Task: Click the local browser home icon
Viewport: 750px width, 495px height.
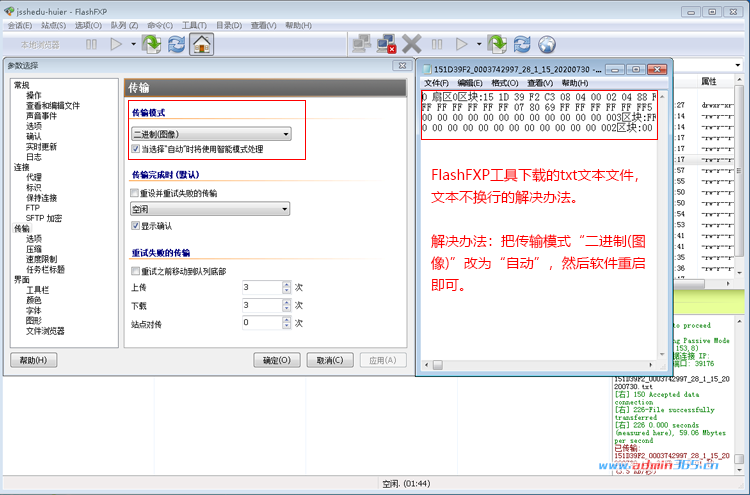Action: pos(201,44)
